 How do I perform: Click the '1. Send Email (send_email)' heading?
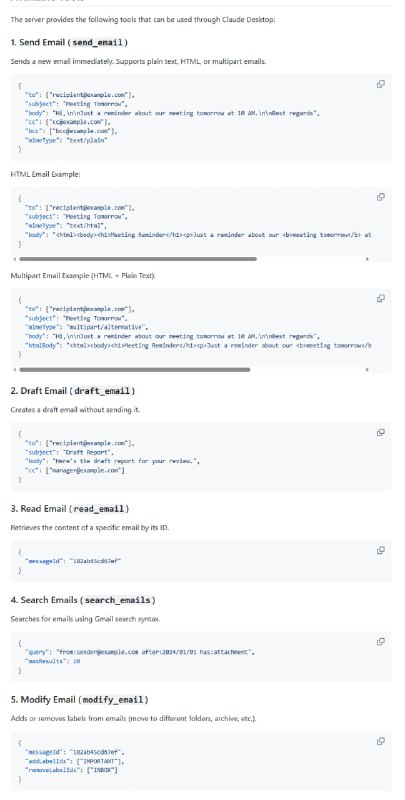pyautogui.click(x=69, y=42)
